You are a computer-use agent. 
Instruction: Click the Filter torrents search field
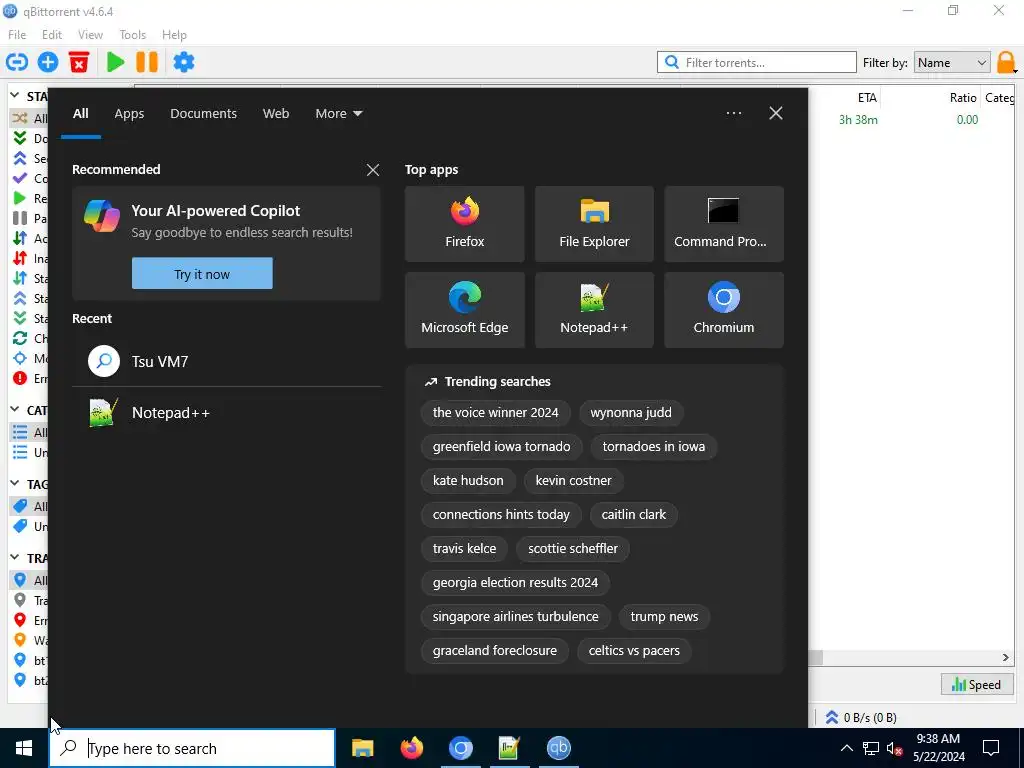pyautogui.click(x=757, y=63)
